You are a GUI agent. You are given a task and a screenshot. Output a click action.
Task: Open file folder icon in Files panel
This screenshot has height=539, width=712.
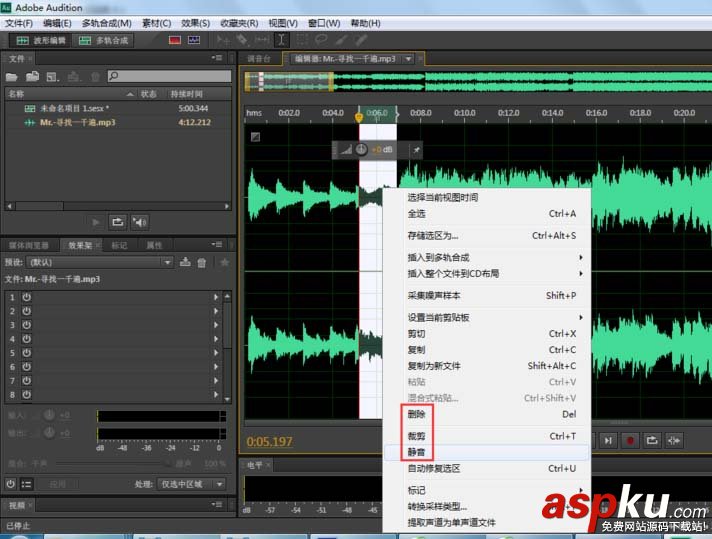click(12, 77)
